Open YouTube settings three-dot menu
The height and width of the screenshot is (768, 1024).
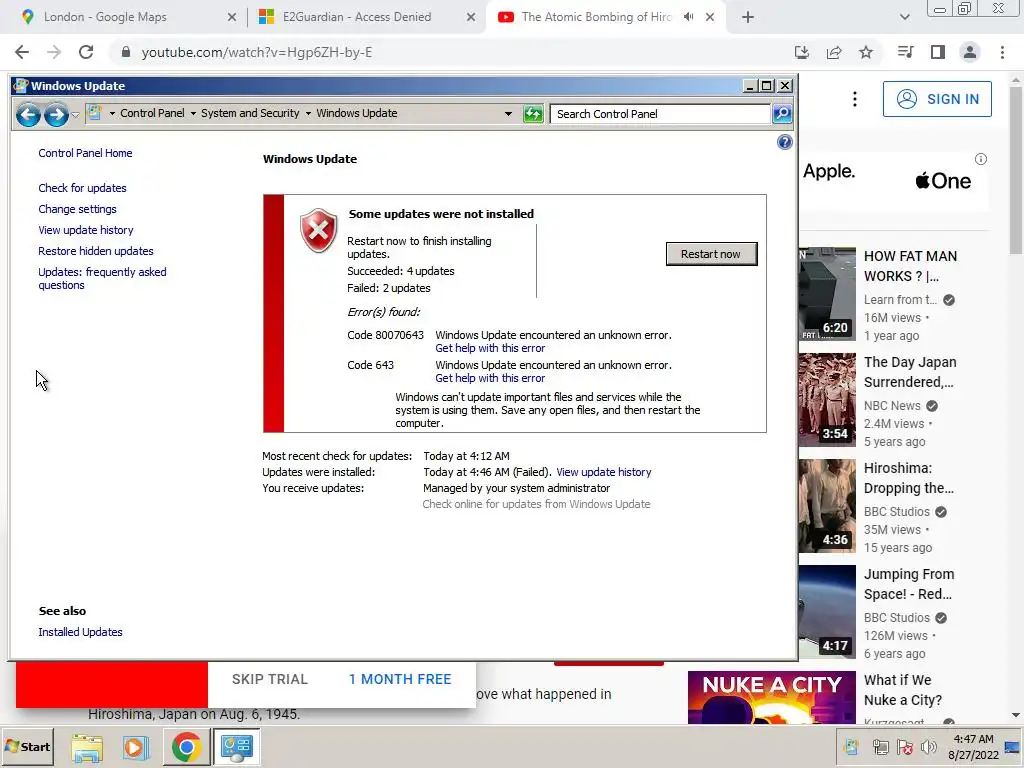coord(854,99)
